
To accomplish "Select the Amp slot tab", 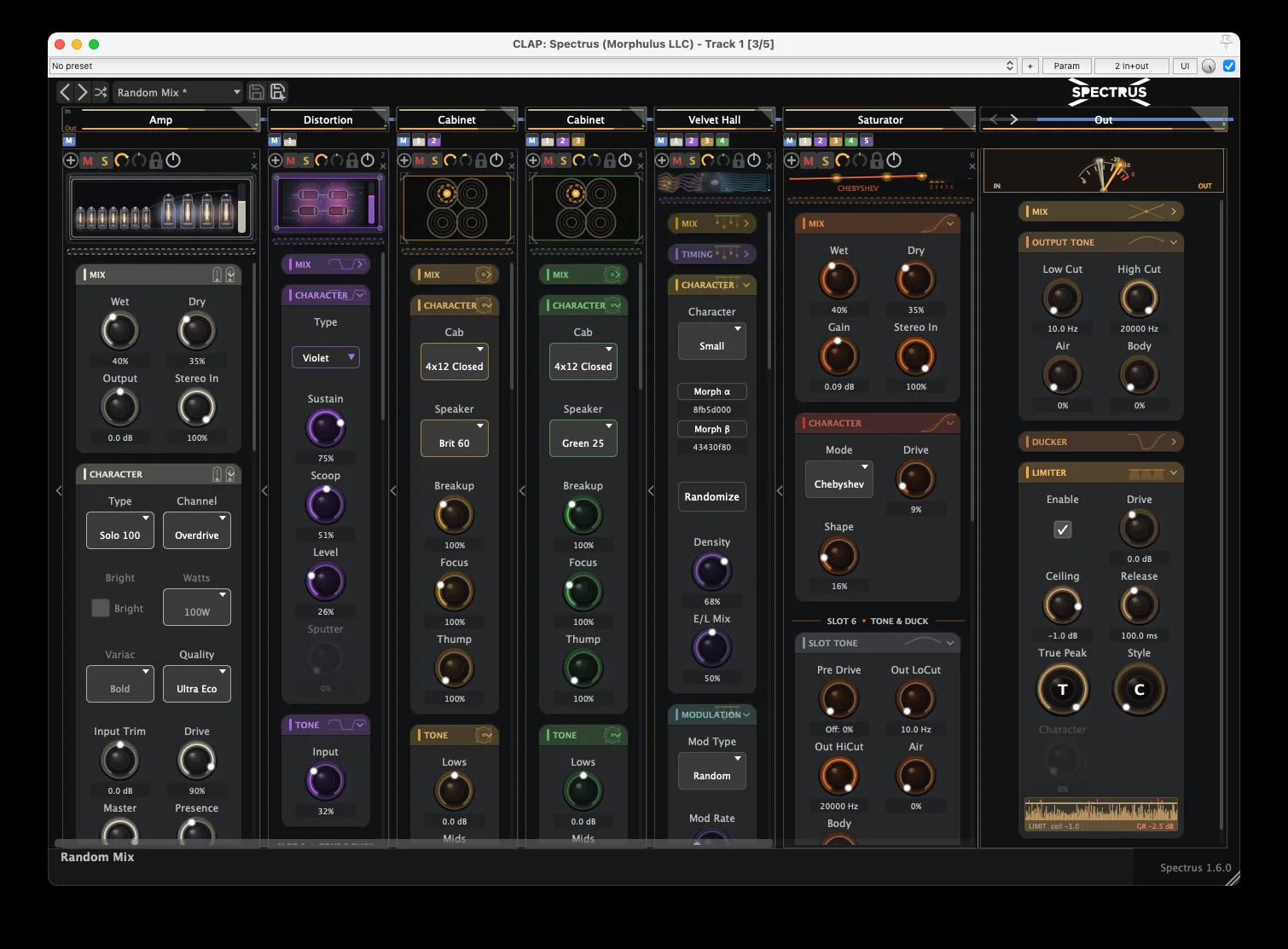I will 160,120.
